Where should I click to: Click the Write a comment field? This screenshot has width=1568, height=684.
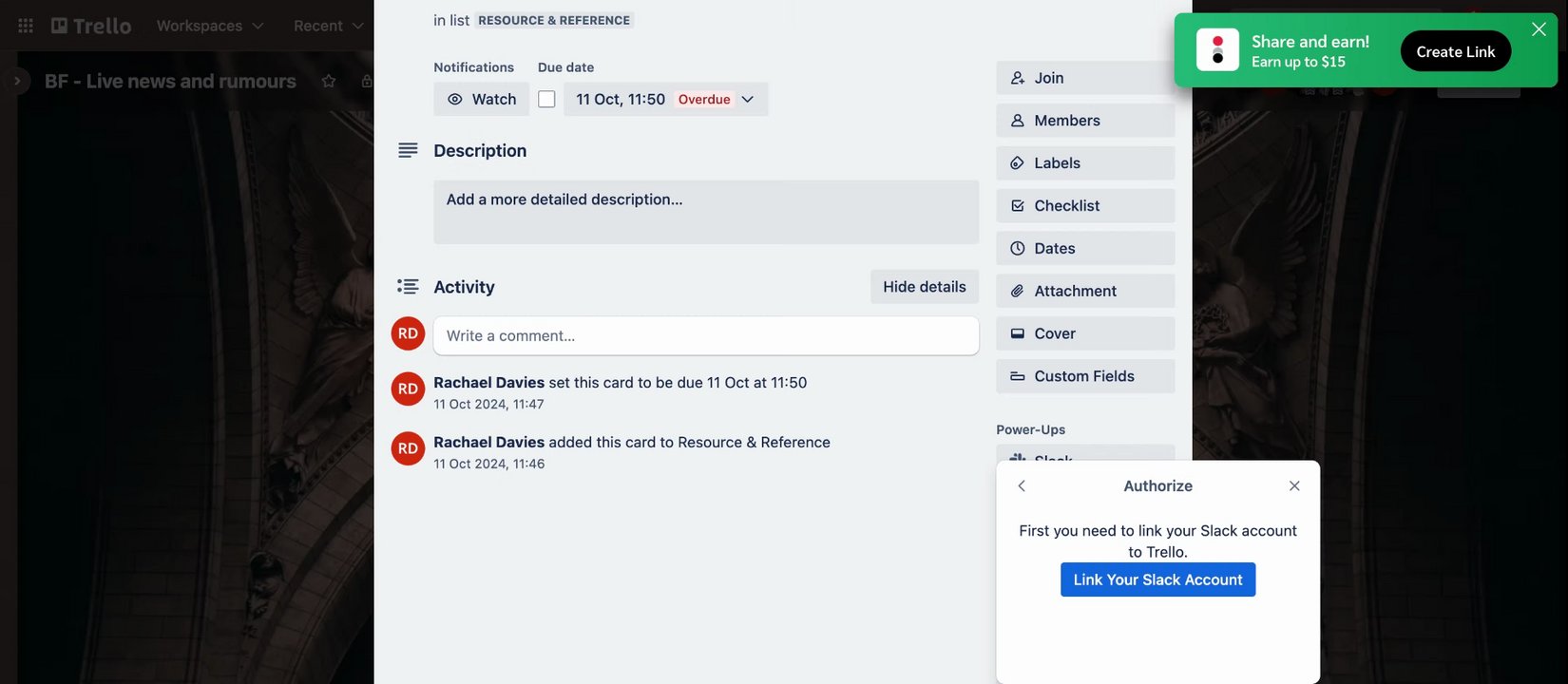[x=705, y=335]
